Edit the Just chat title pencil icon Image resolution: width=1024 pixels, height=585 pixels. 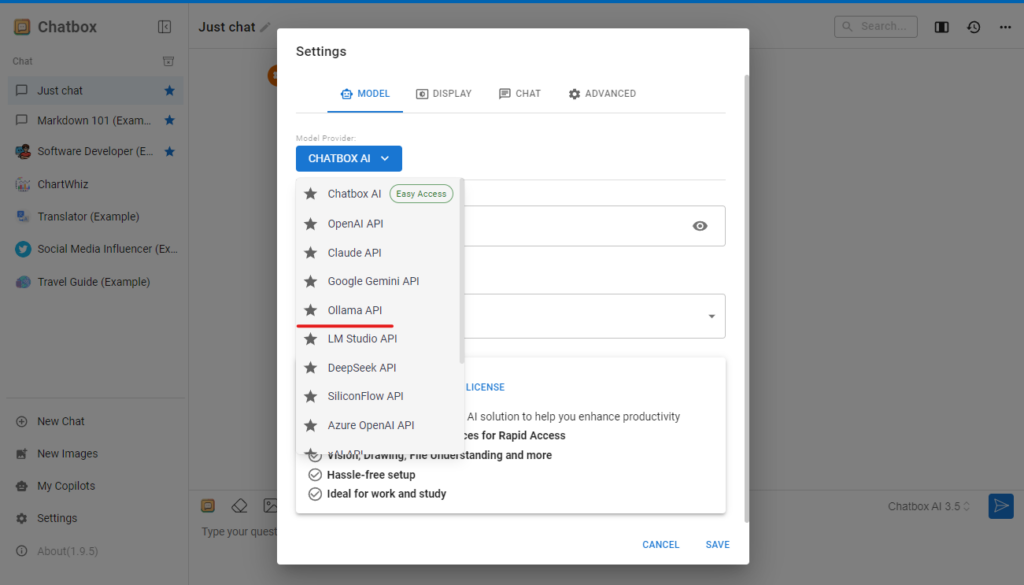coord(264,27)
